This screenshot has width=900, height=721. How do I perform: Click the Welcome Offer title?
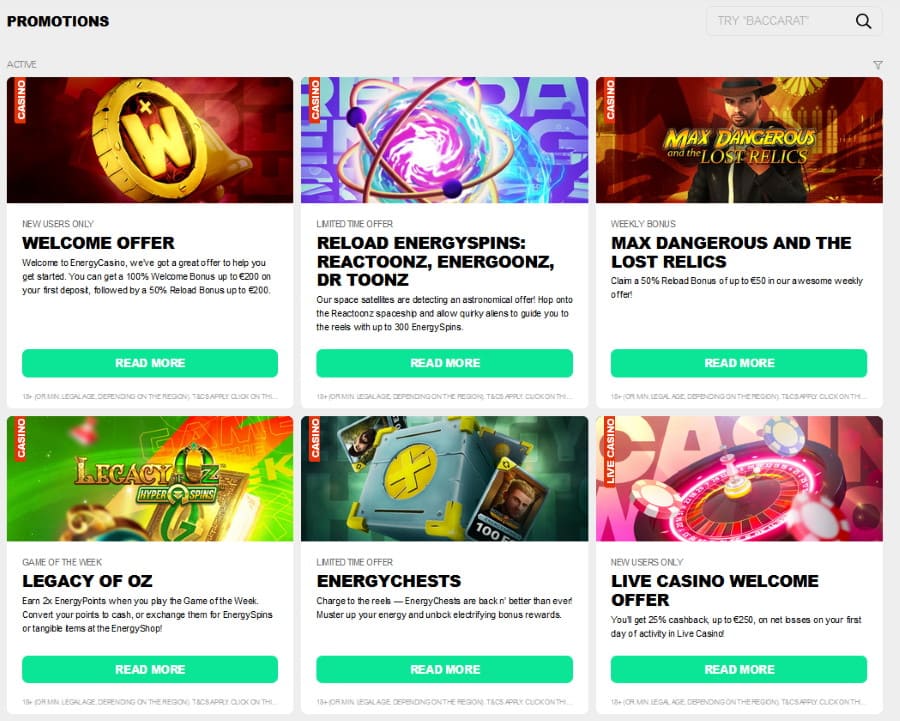98,243
